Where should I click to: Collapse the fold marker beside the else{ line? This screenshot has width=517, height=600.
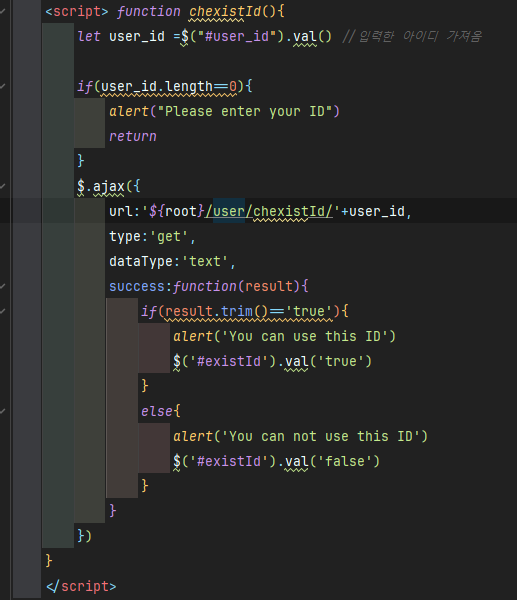[x=2, y=411]
